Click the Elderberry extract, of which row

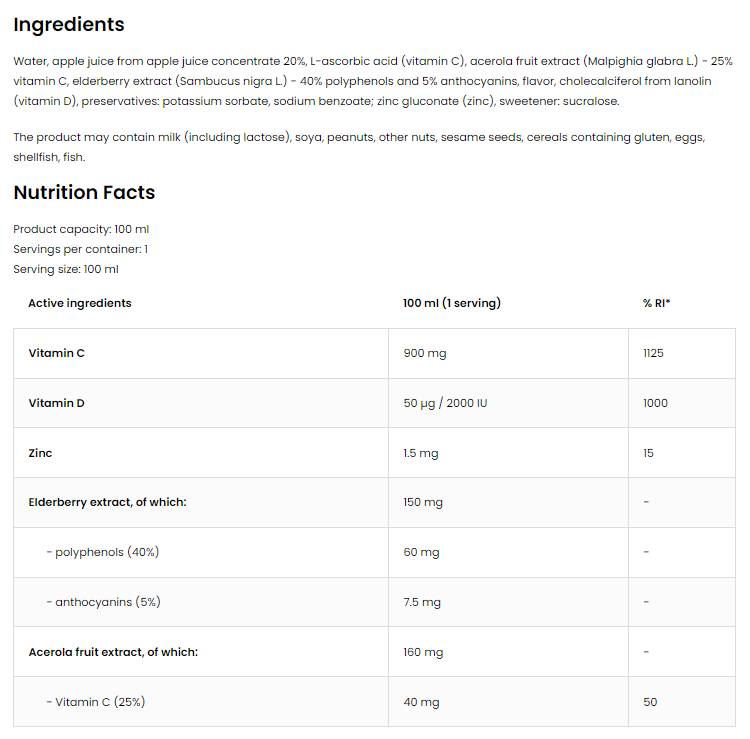107,502
